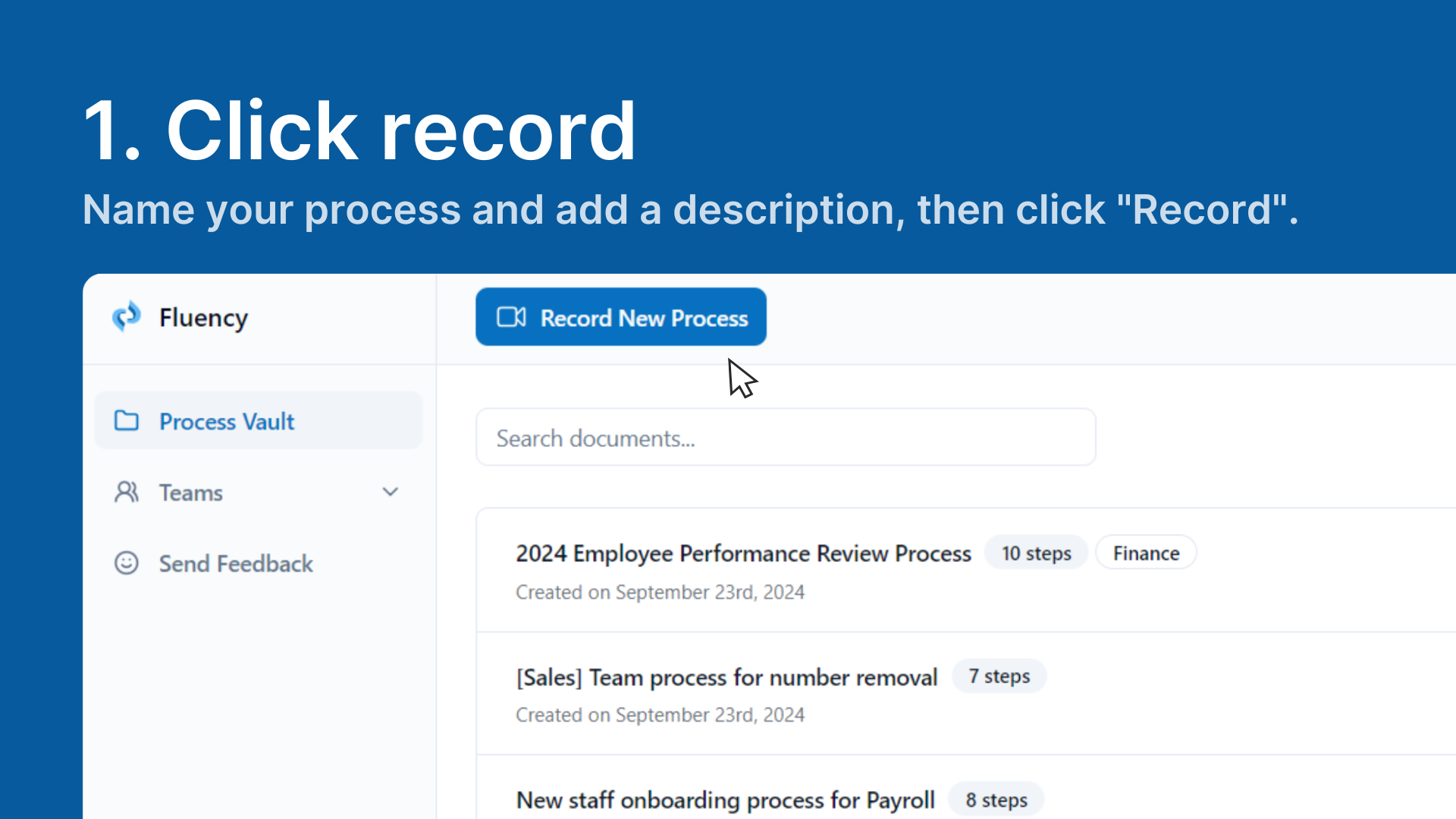Screen dimensions: 1456x819
Task: Expand the Teams chevron arrow
Action: (391, 492)
